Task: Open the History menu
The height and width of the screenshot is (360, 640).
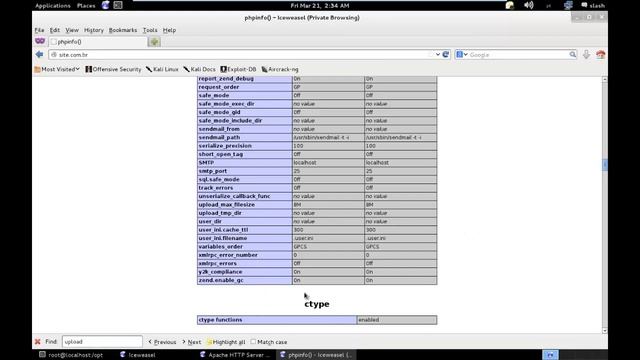Action: point(94,30)
